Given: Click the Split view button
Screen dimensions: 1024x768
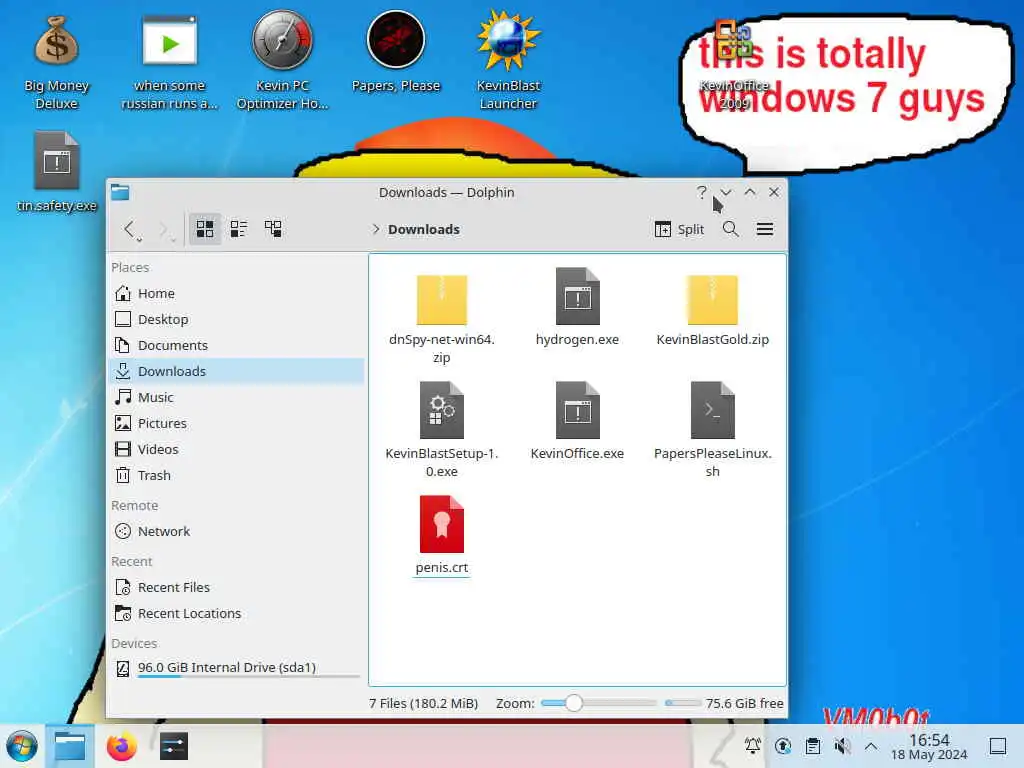Looking at the screenshot, I should pyautogui.click(x=679, y=229).
